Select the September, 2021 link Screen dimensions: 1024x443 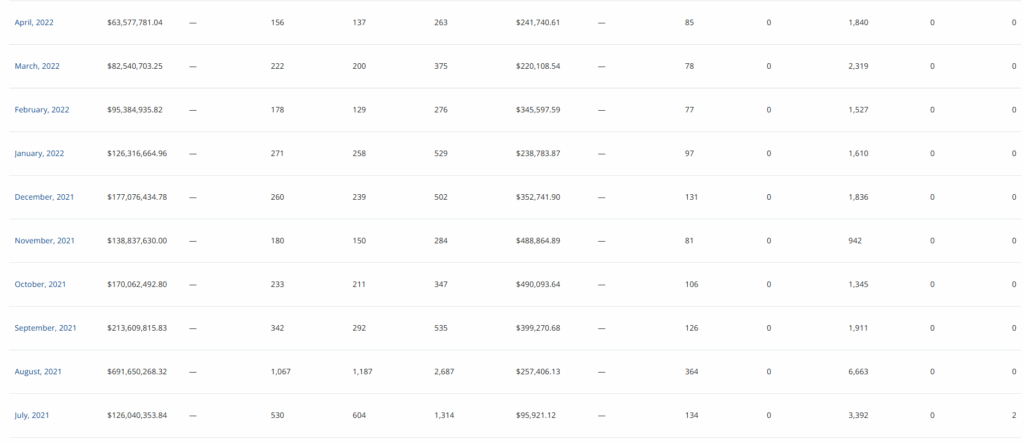click(45, 328)
